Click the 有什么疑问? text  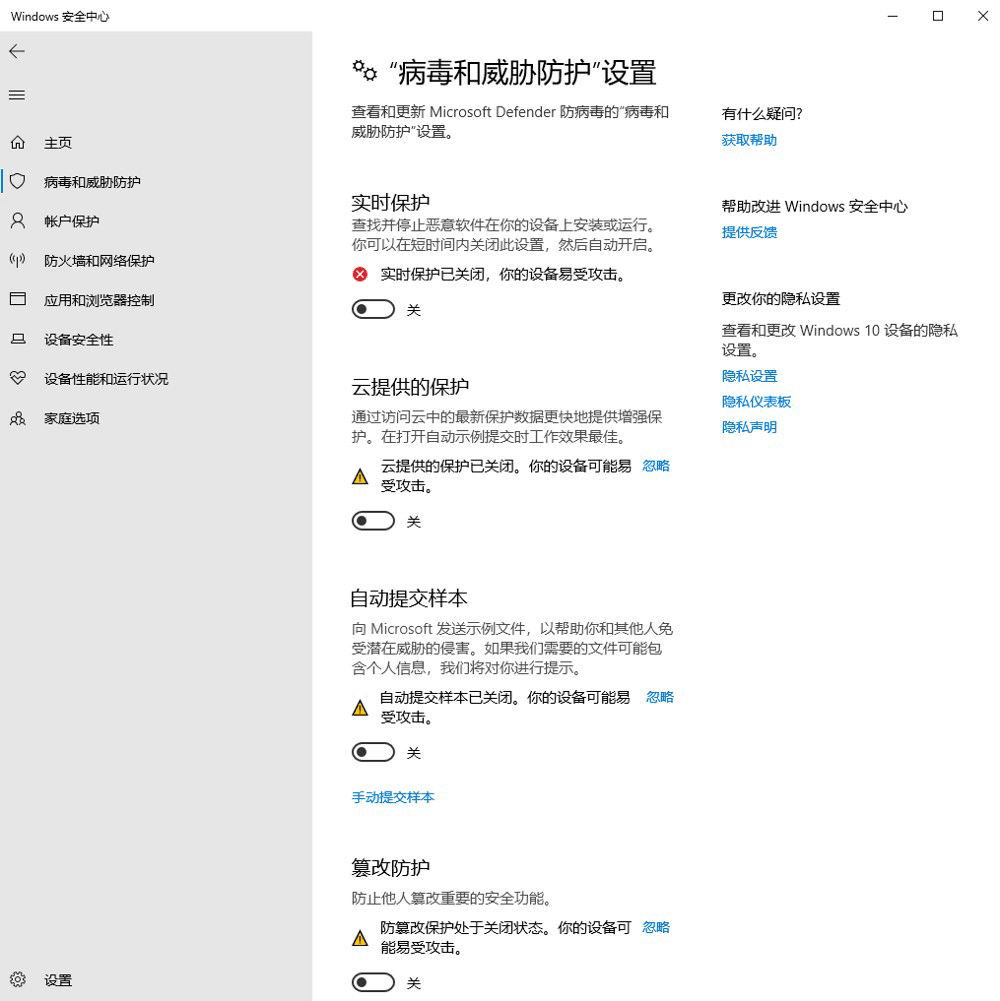pos(762,114)
